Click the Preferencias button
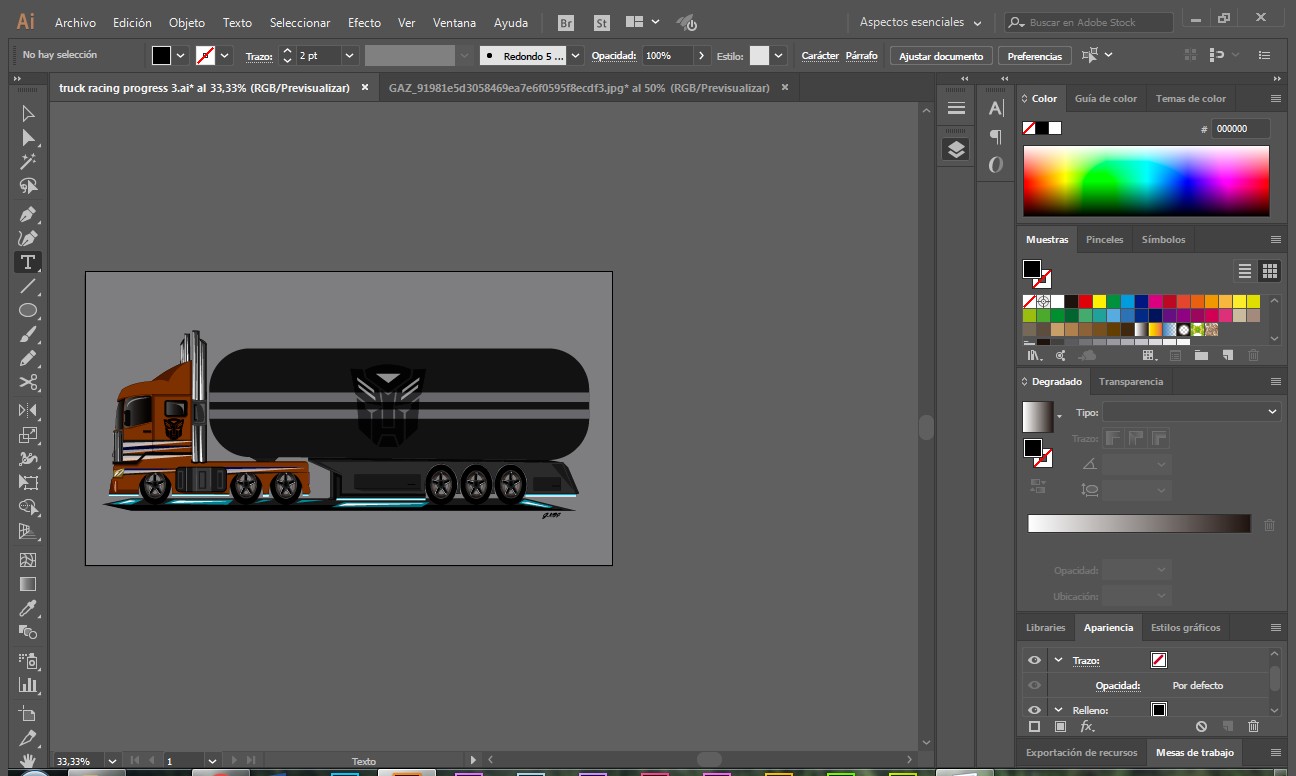1296x776 pixels. pyautogui.click(x=1034, y=56)
